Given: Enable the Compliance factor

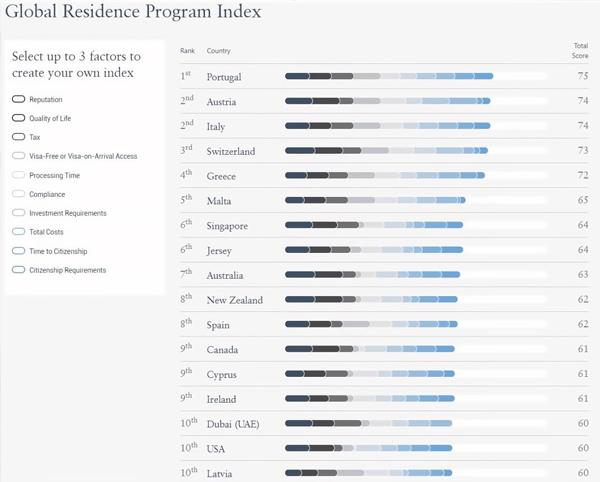Looking at the screenshot, I should pos(18,194).
